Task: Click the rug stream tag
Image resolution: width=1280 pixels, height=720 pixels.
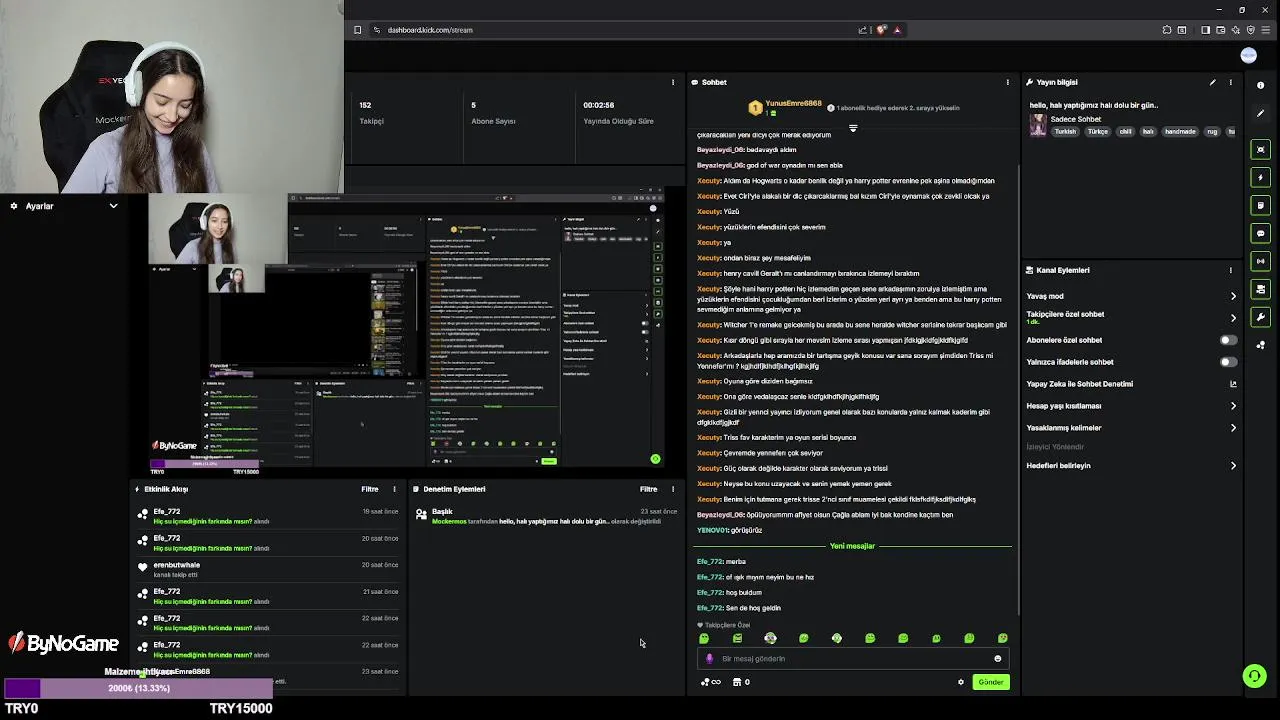Action: (1212, 132)
